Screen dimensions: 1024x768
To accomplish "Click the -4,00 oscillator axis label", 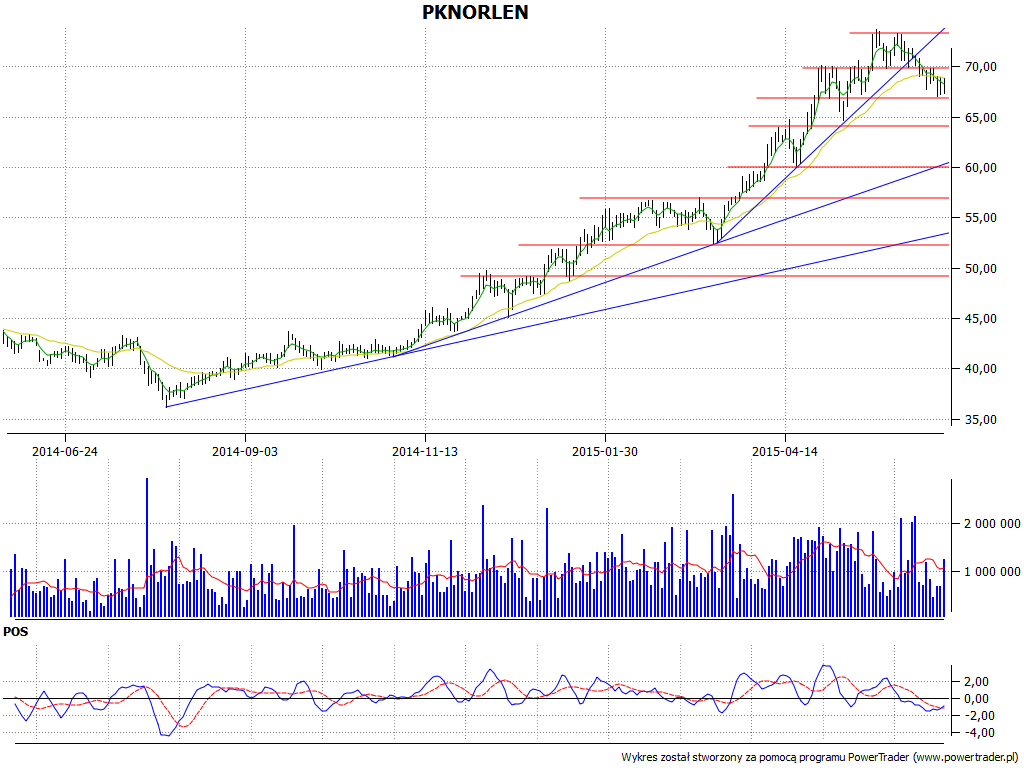I will [x=978, y=733].
